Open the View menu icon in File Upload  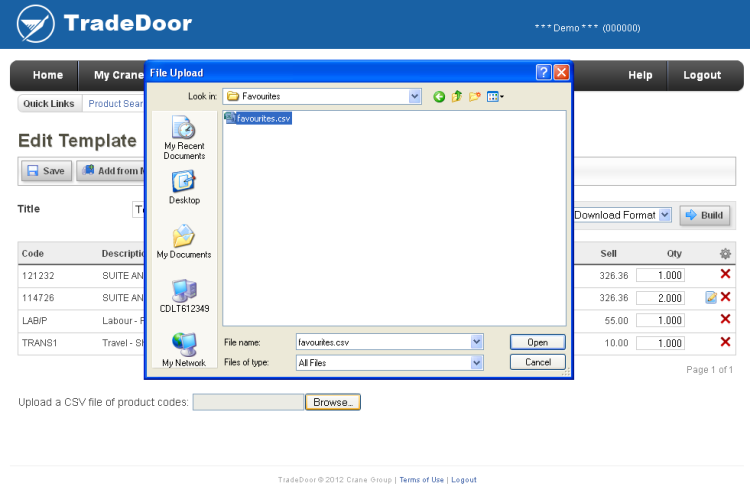pos(495,97)
